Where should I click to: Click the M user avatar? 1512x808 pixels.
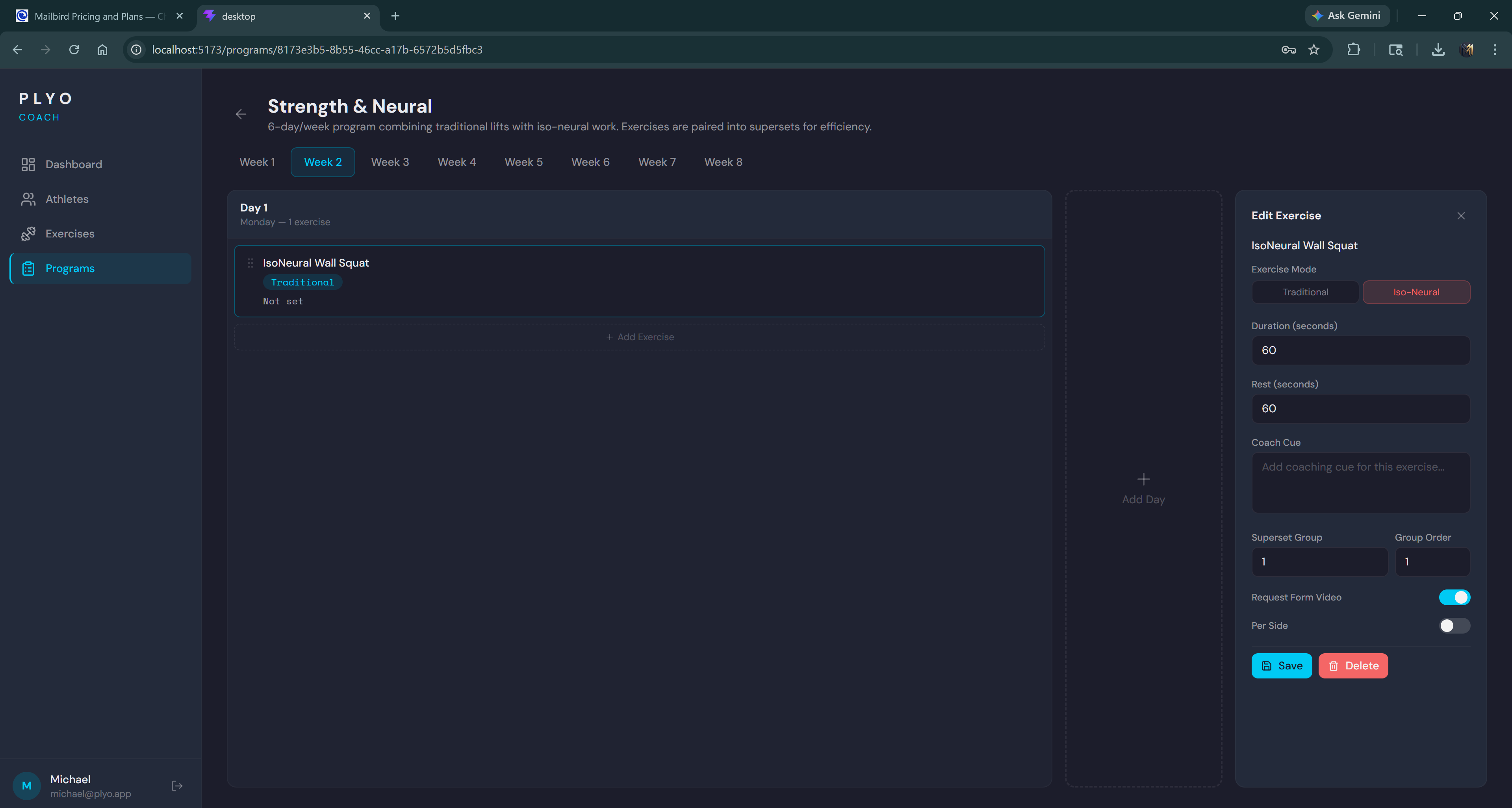tap(26, 786)
